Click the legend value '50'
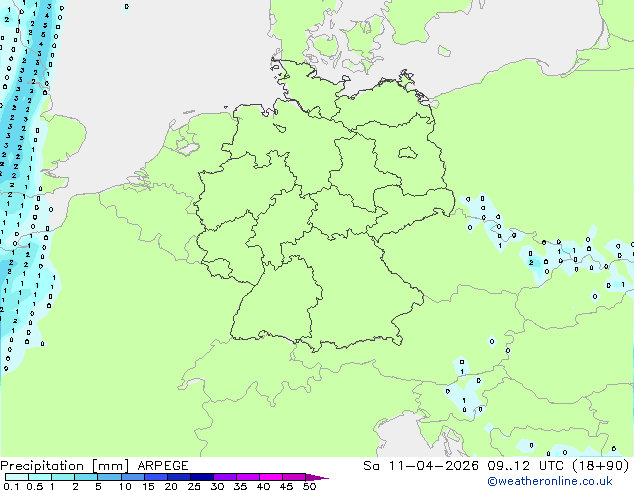The width and height of the screenshot is (634, 490). [309, 486]
